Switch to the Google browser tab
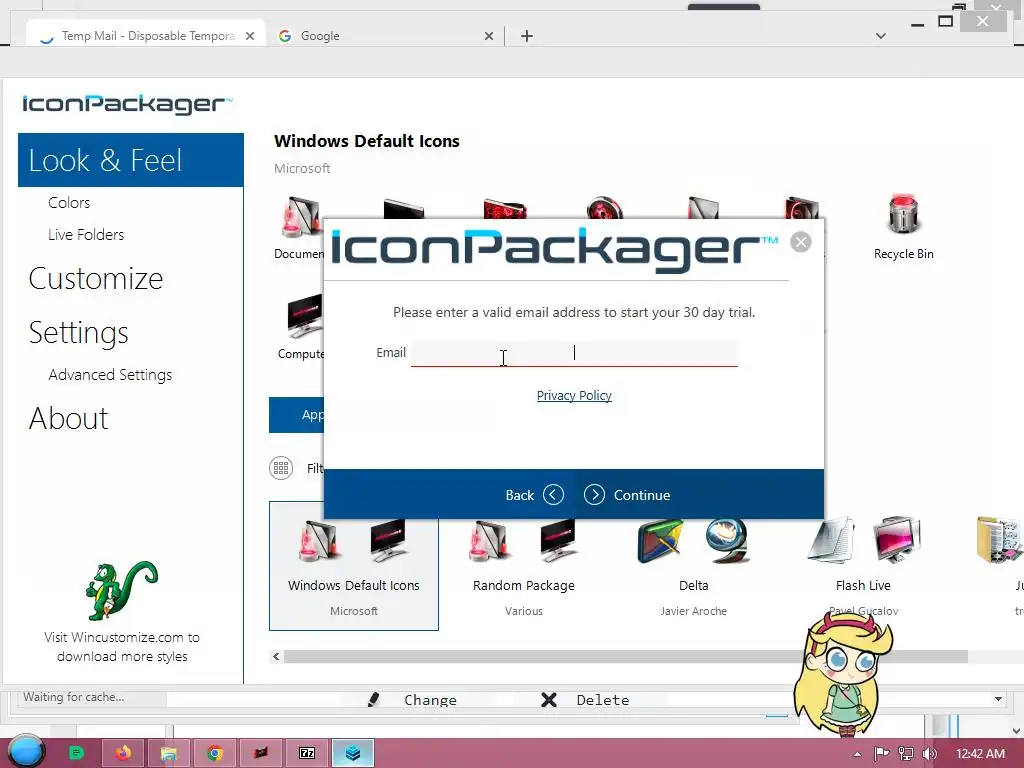The width and height of the screenshot is (1024, 768). (x=385, y=36)
